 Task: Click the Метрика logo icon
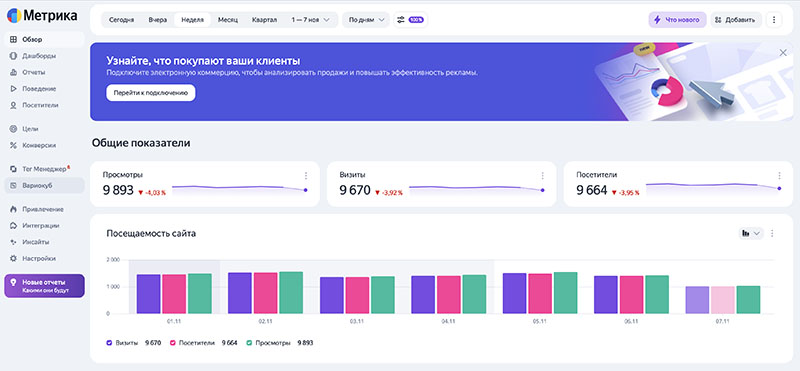(14, 16)
